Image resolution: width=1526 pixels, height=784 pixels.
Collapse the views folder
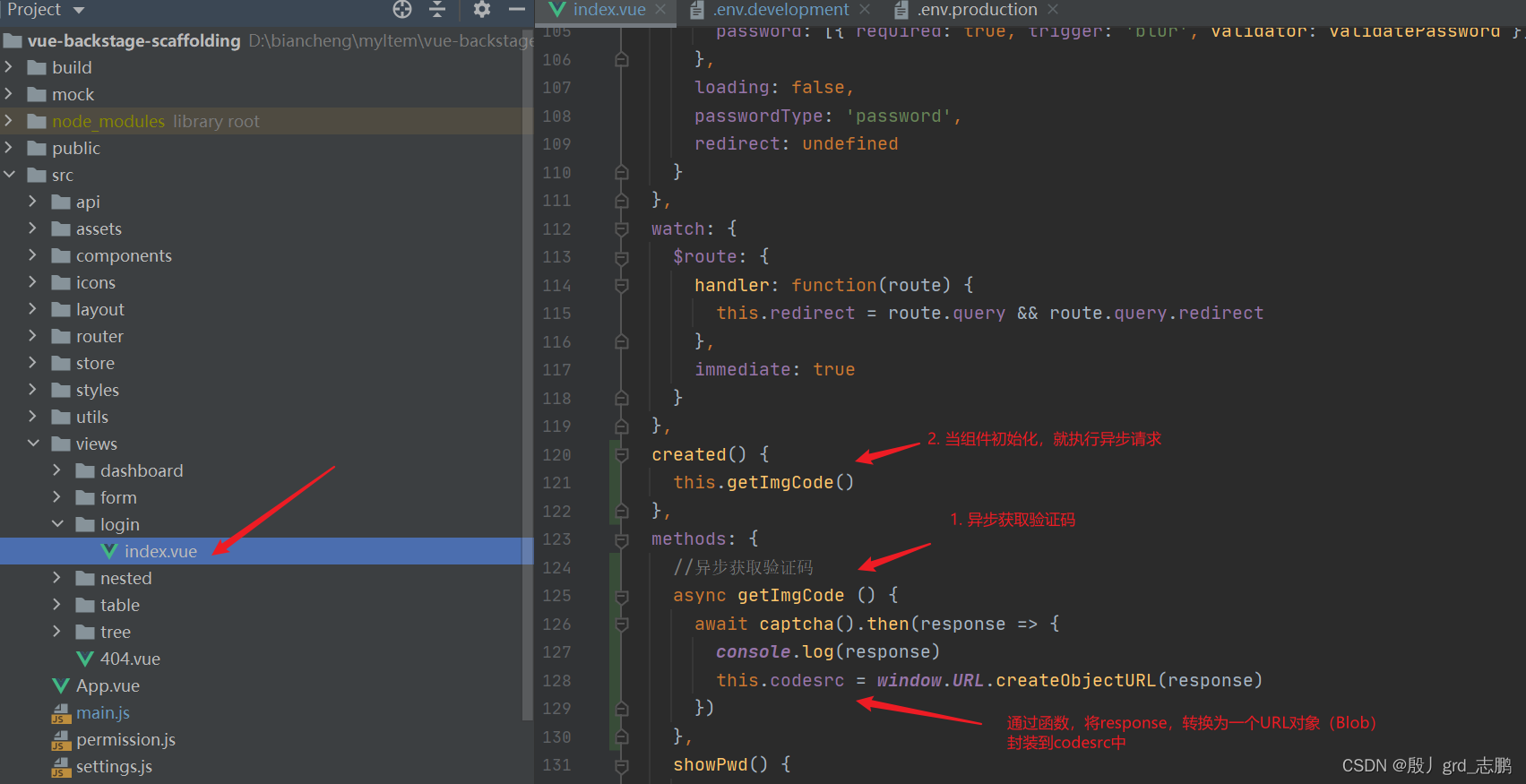(33, 444)
